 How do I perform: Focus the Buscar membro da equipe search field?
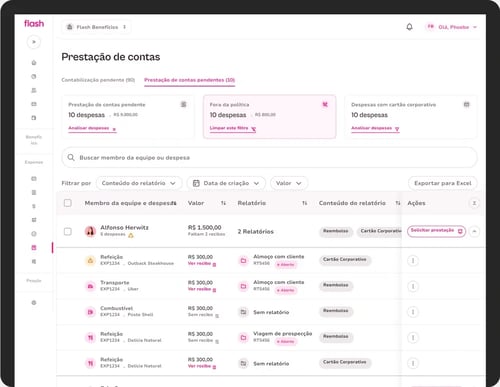269,157
